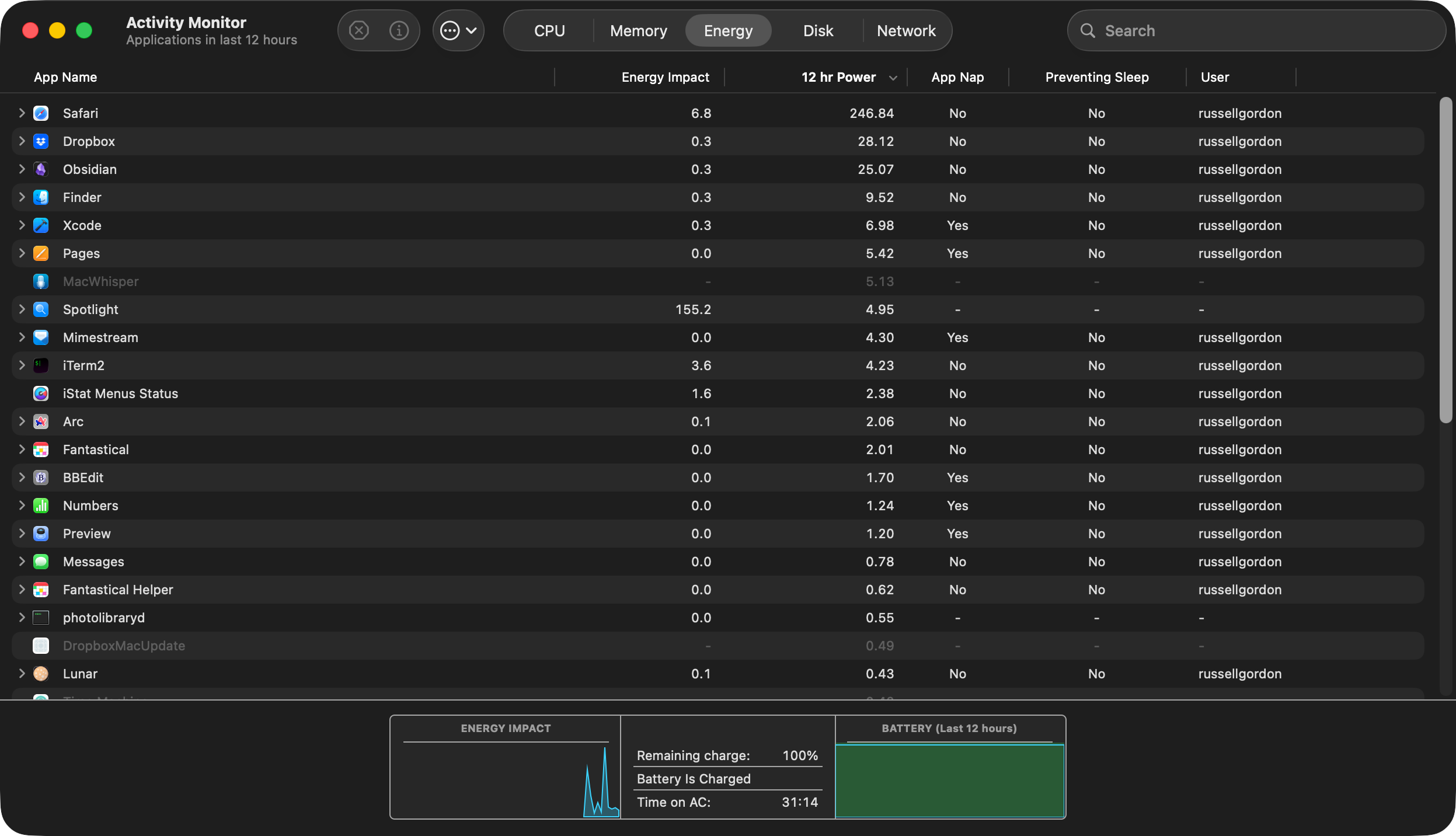Switch to the Memory tab
Viewport: 1456px width, 836px height.
pyautogui.click(x=638, y=30)
